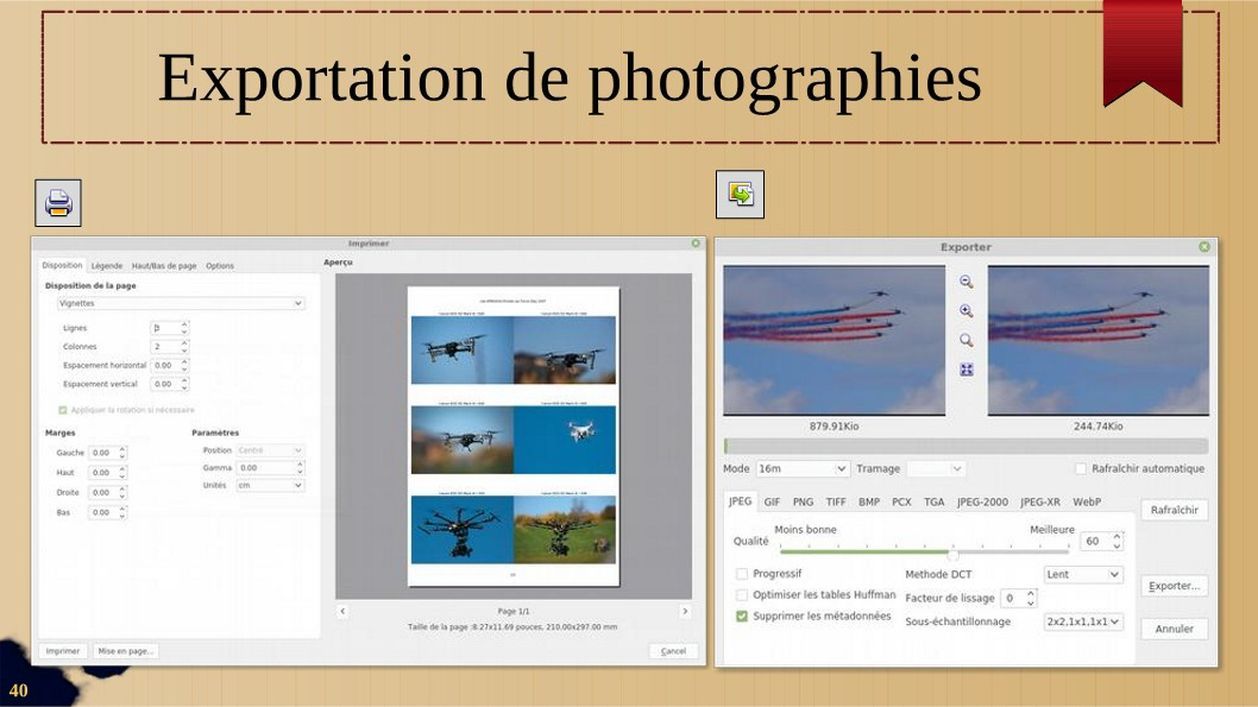
Task: Select the PCX format tab
Action: click(x=902, y=502)
